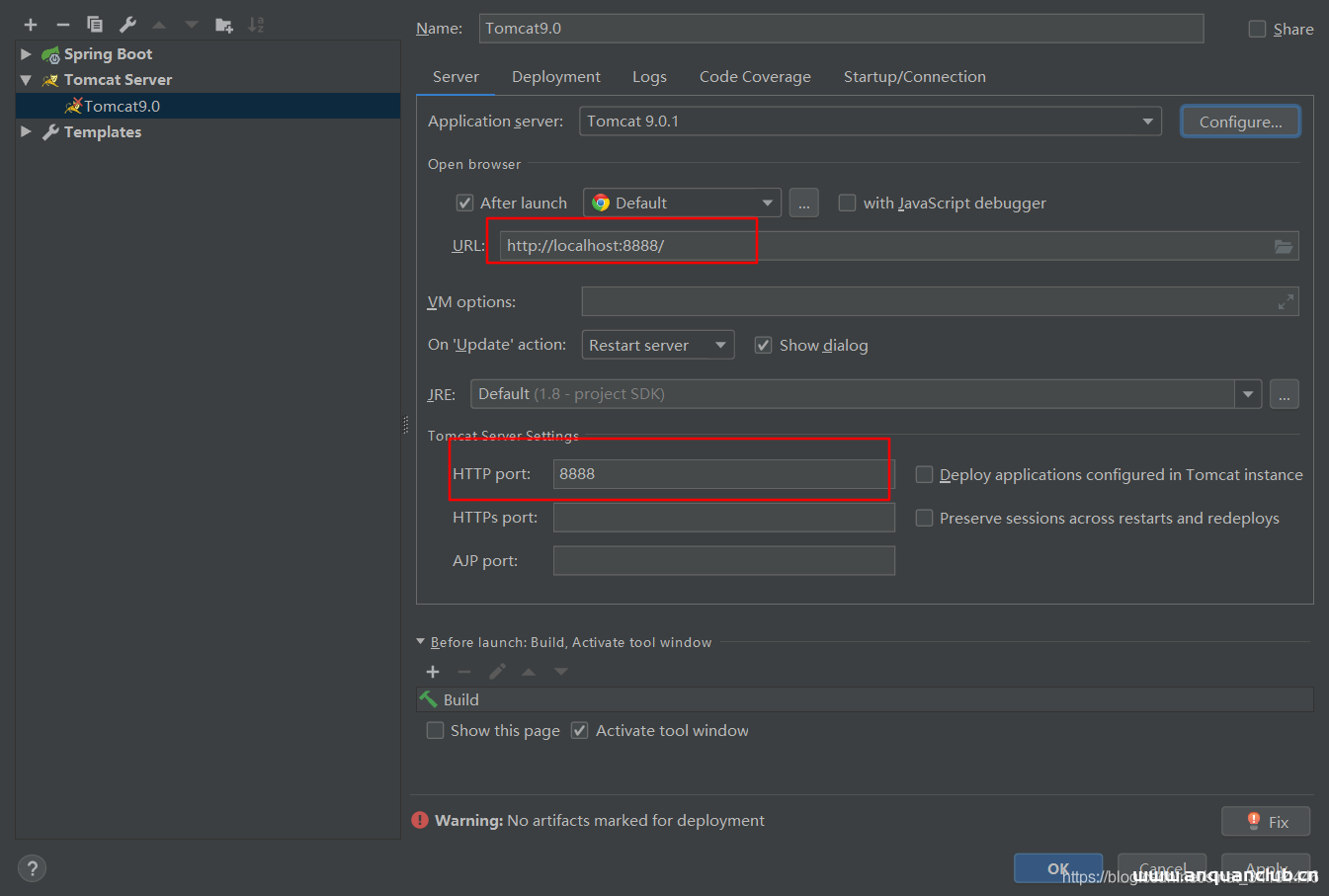Toggle Preserve sessions across restarts checkbox
Image resolution: width=1329 pixels, height=896 pixels.
[924, 519]
